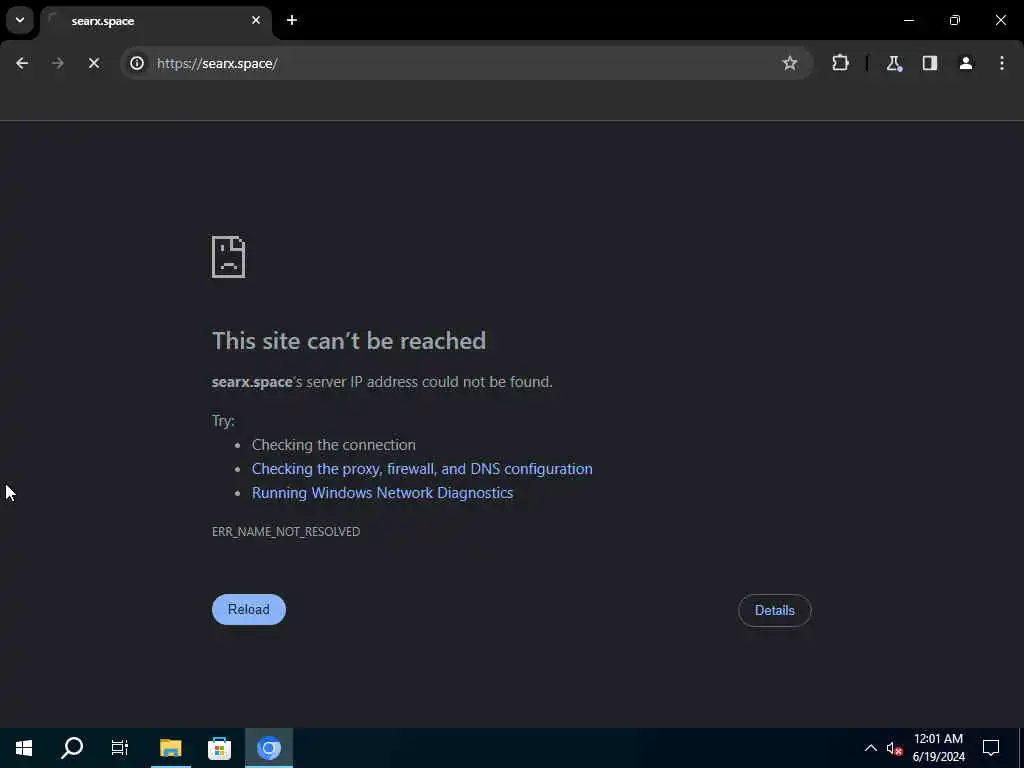
Task: Open a new tab
Action: 292,20
